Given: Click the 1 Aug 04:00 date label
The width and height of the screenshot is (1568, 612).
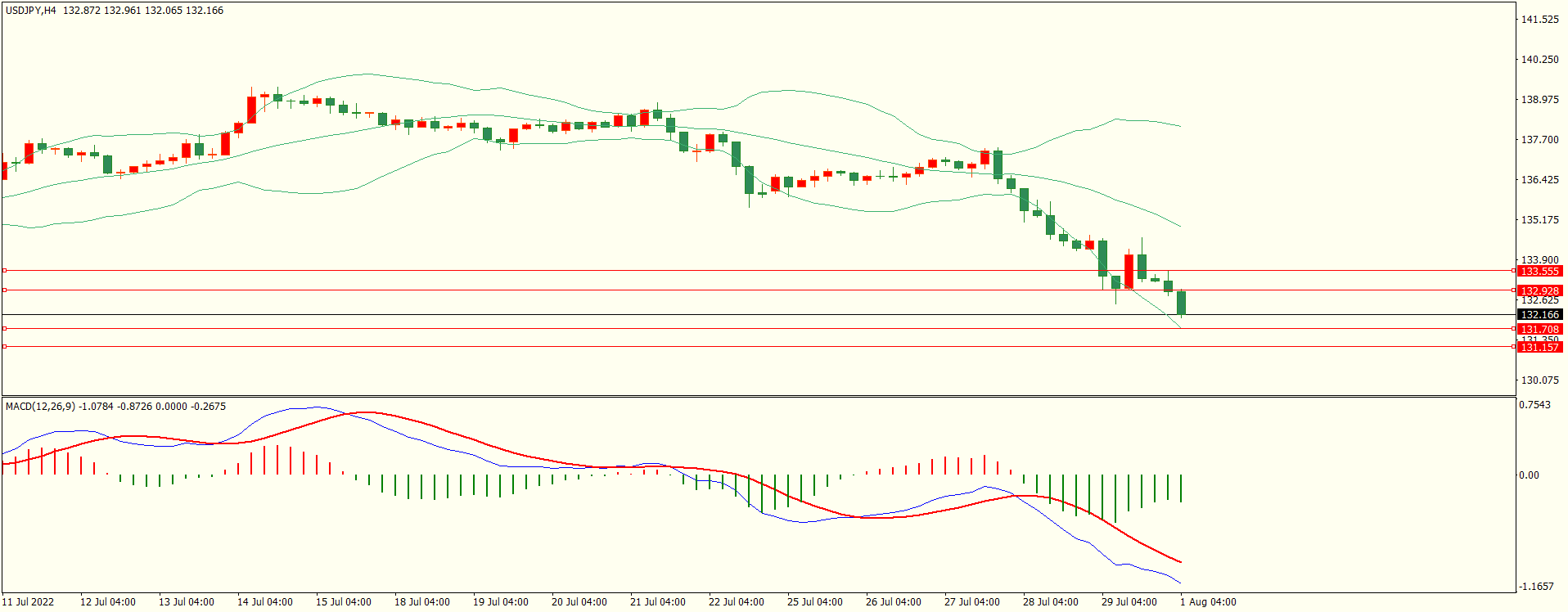Looking at the screenshot, I should [1208, 602].
